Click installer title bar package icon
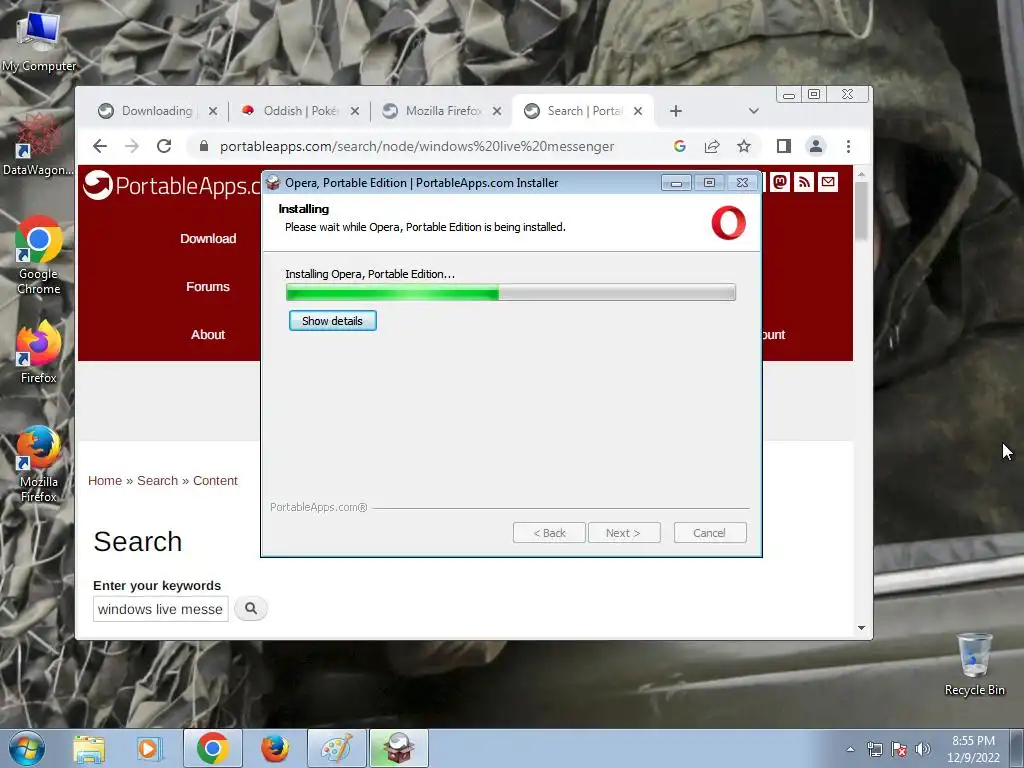1024x768 pixels. (x=274, y=183)
